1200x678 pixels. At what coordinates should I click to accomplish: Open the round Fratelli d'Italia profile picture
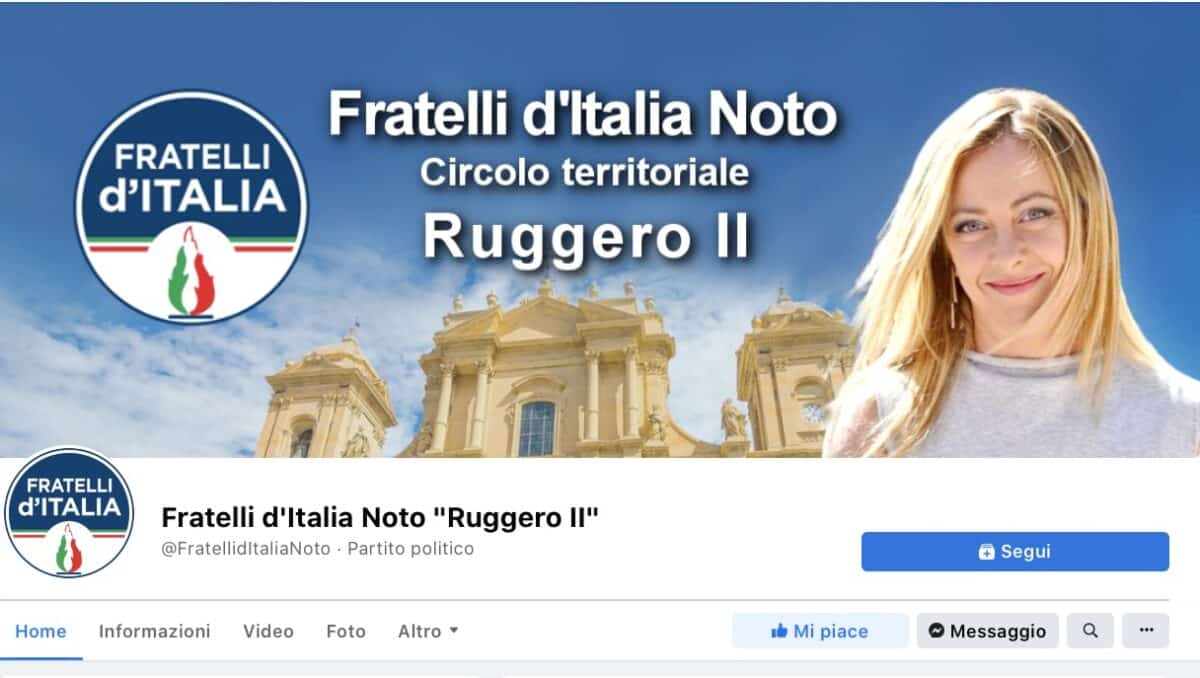(68, 512)
